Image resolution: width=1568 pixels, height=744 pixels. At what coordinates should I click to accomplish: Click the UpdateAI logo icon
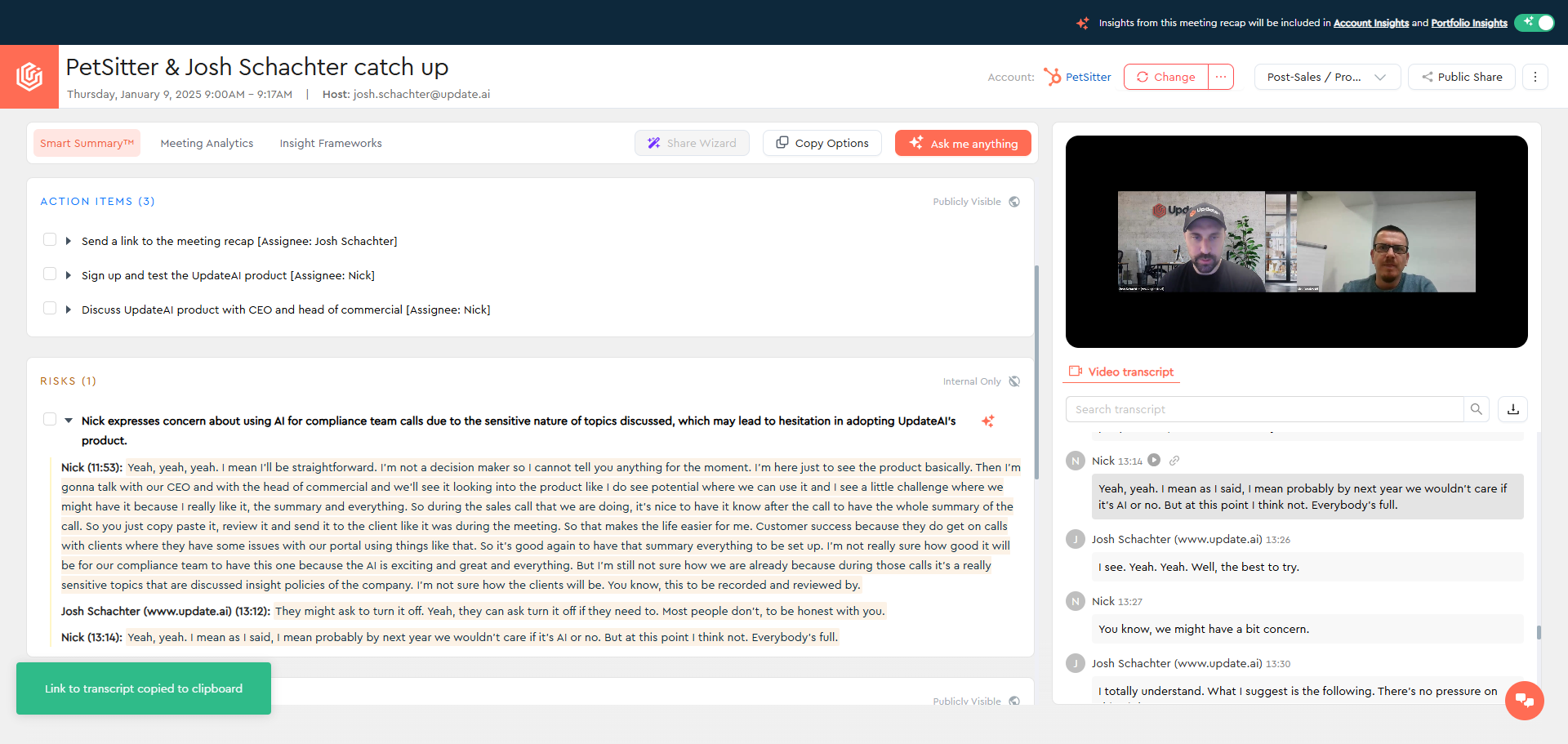tap(29, 77)
